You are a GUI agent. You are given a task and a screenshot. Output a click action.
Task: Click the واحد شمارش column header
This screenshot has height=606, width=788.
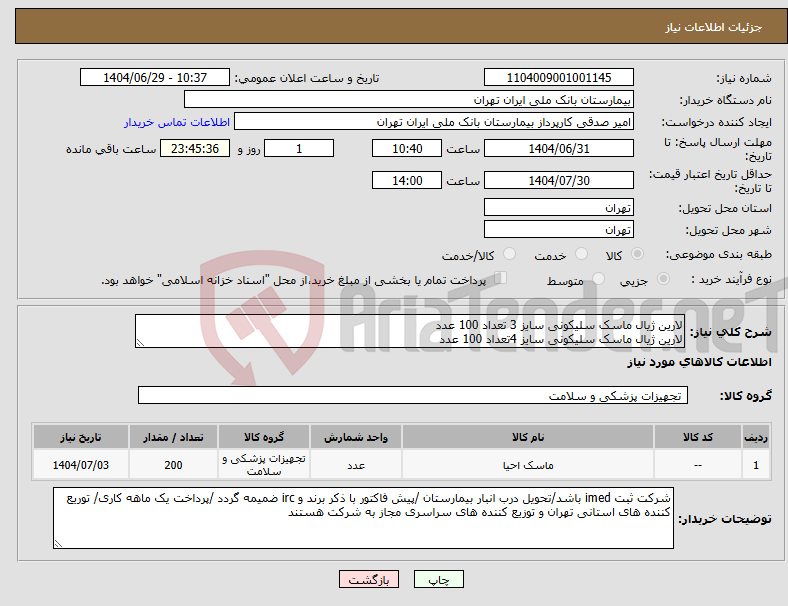coord(356,437)
